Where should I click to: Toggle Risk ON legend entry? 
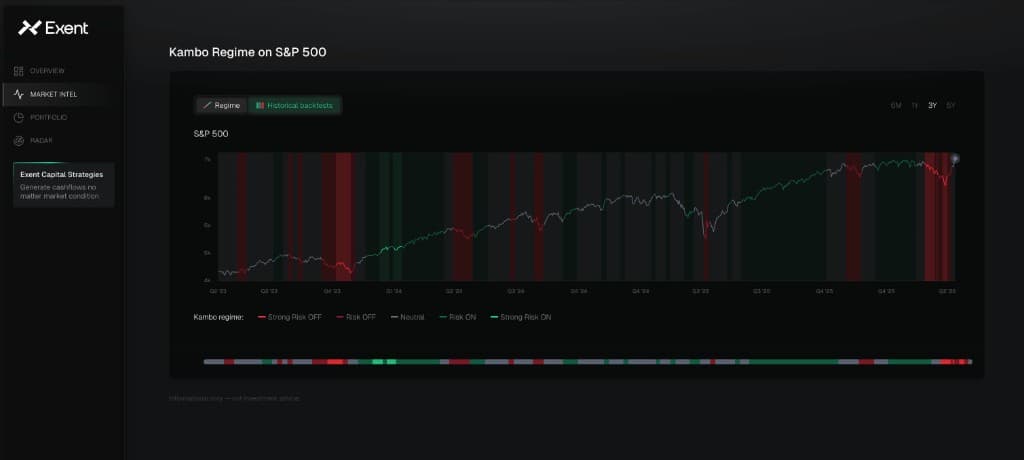click(456, 317)
